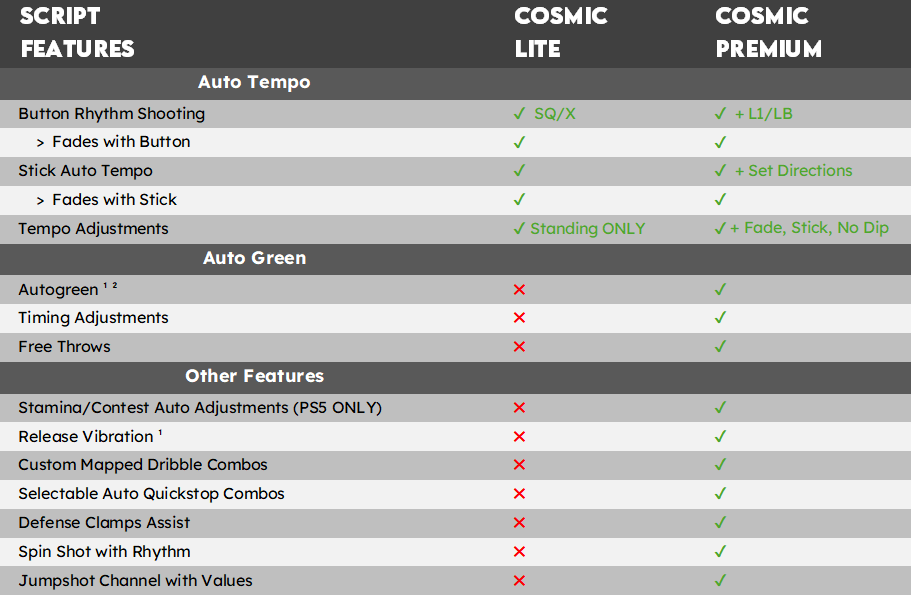Image resolution: width=911 pixels, height=595 pixels.
Task: Click the red X for Custom Mapped Dribble Combos
Action: [519, 465]
